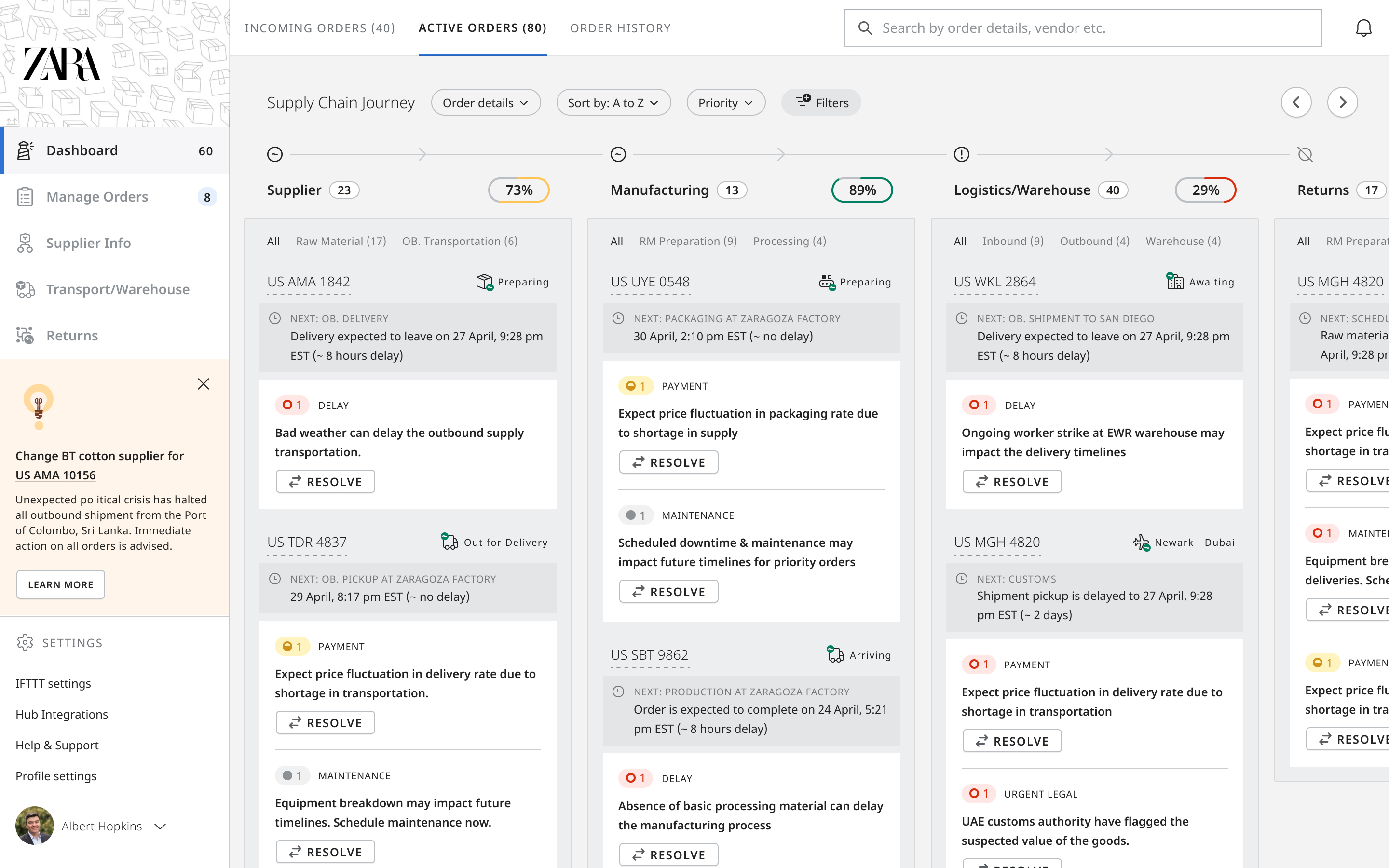Open the Sort by: A to Z dropdown
Screen dimensions: 1389x868
coord(613,103)
